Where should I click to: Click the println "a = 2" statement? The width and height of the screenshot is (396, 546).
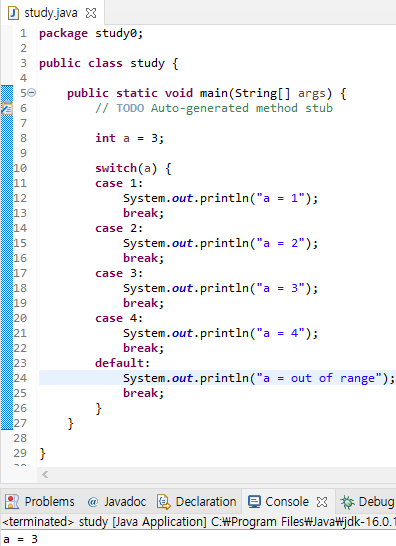click(x=220, y=243)
